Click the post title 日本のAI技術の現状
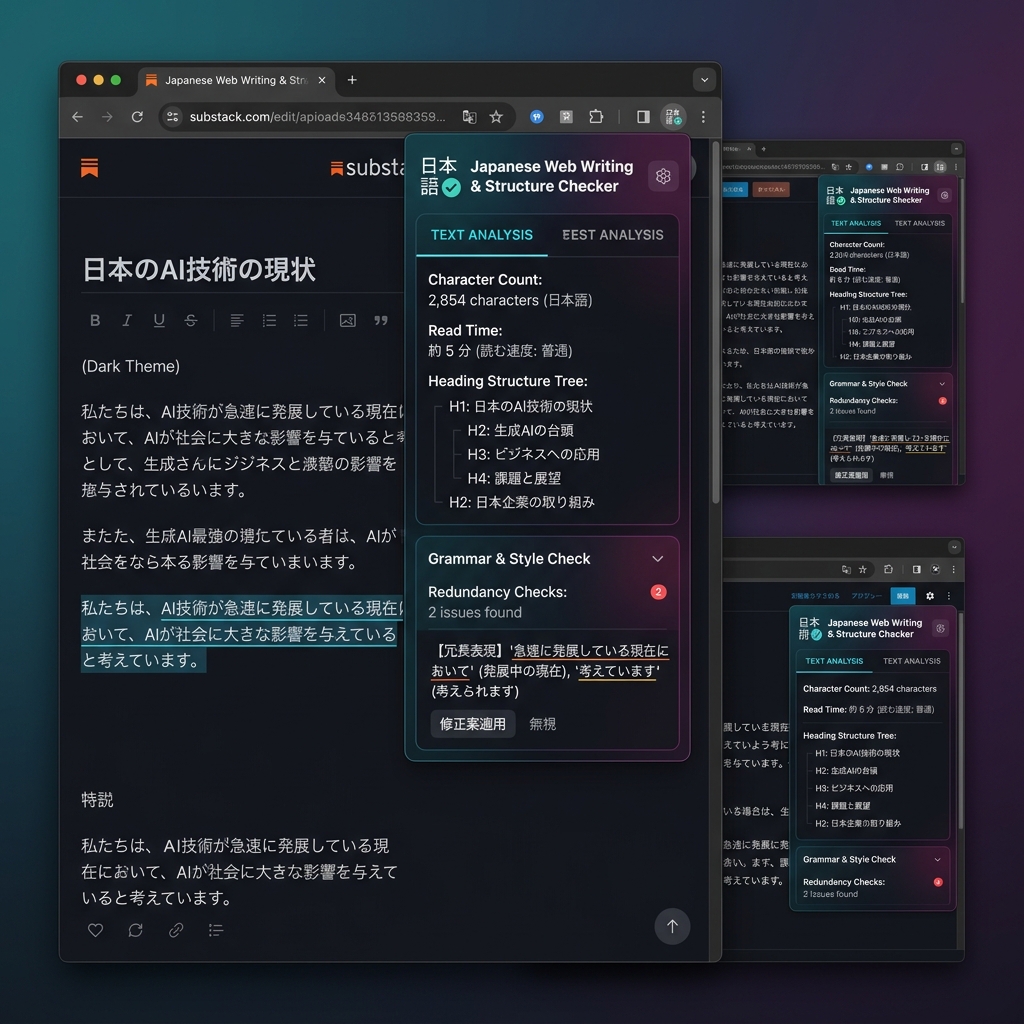The image size is (1024, 1024). [x=199, y=269]
